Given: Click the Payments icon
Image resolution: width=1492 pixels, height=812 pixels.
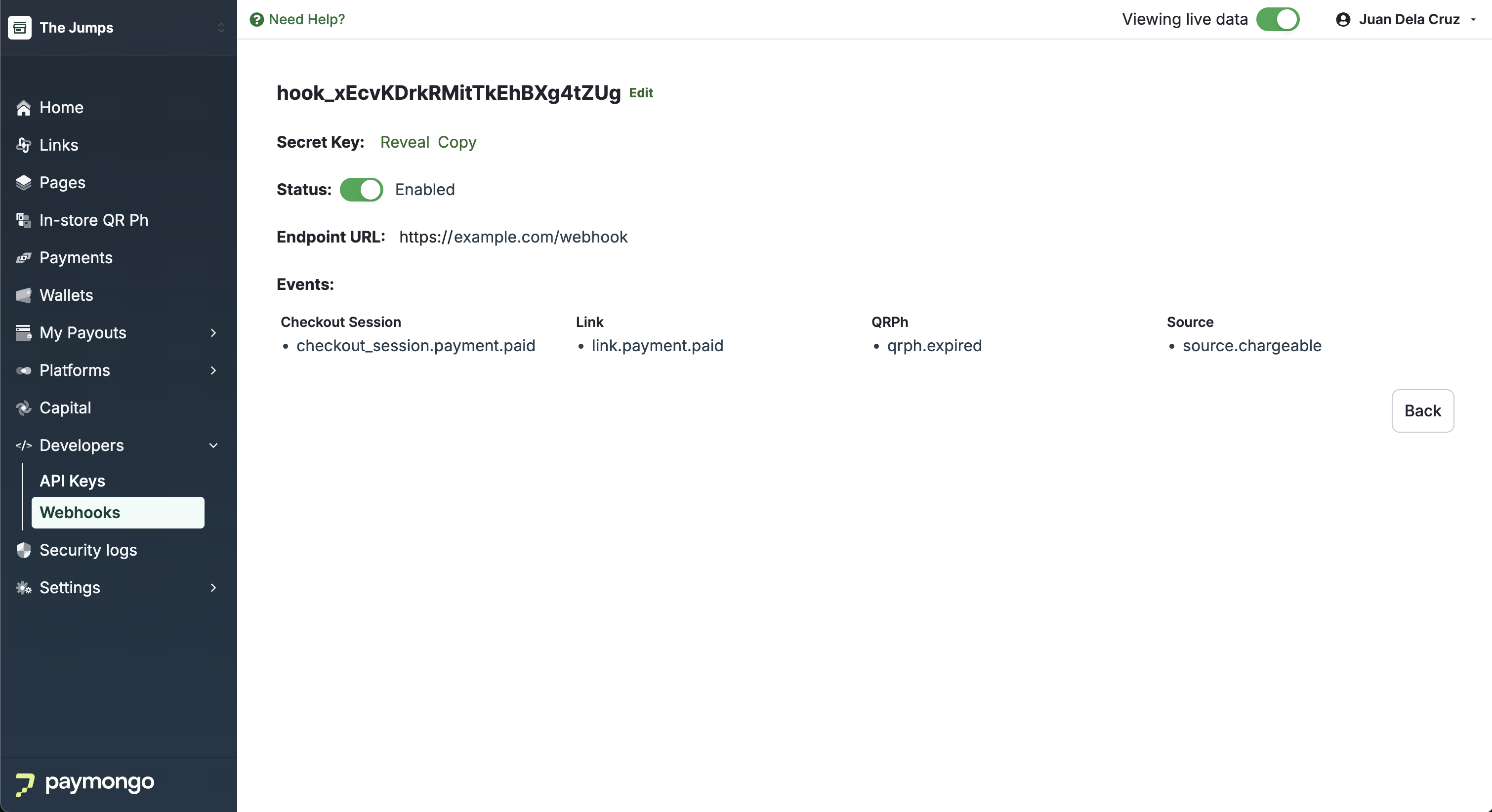Looking at the screenshot, I should 23,258.
